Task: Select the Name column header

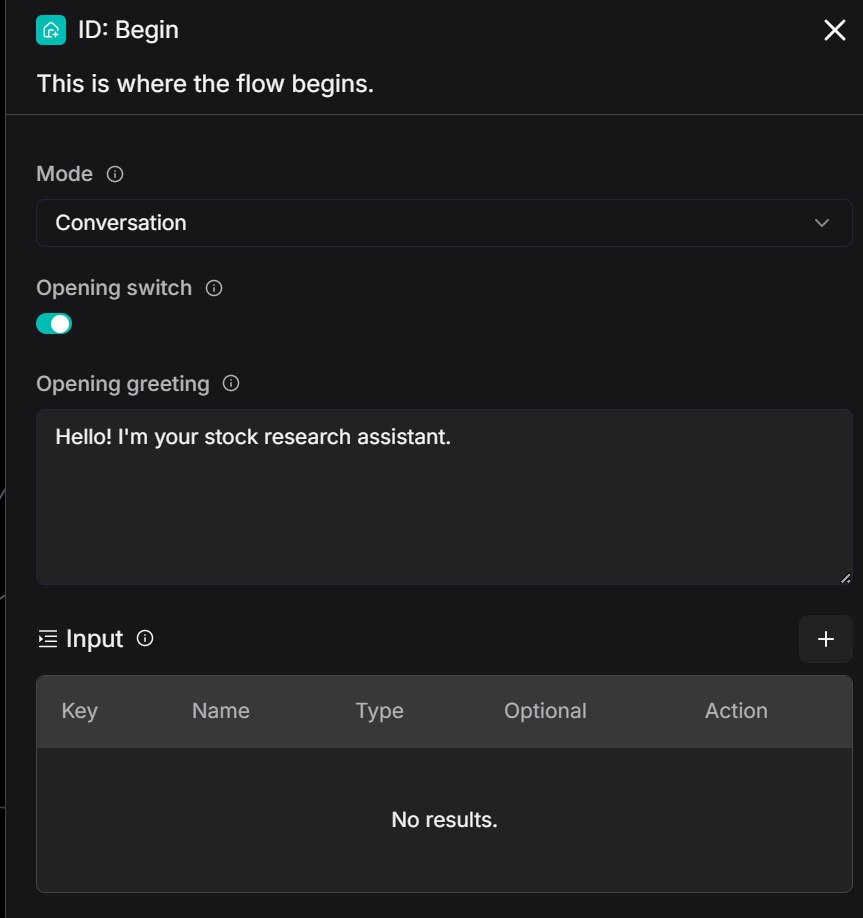Action: tap(220, 711)
